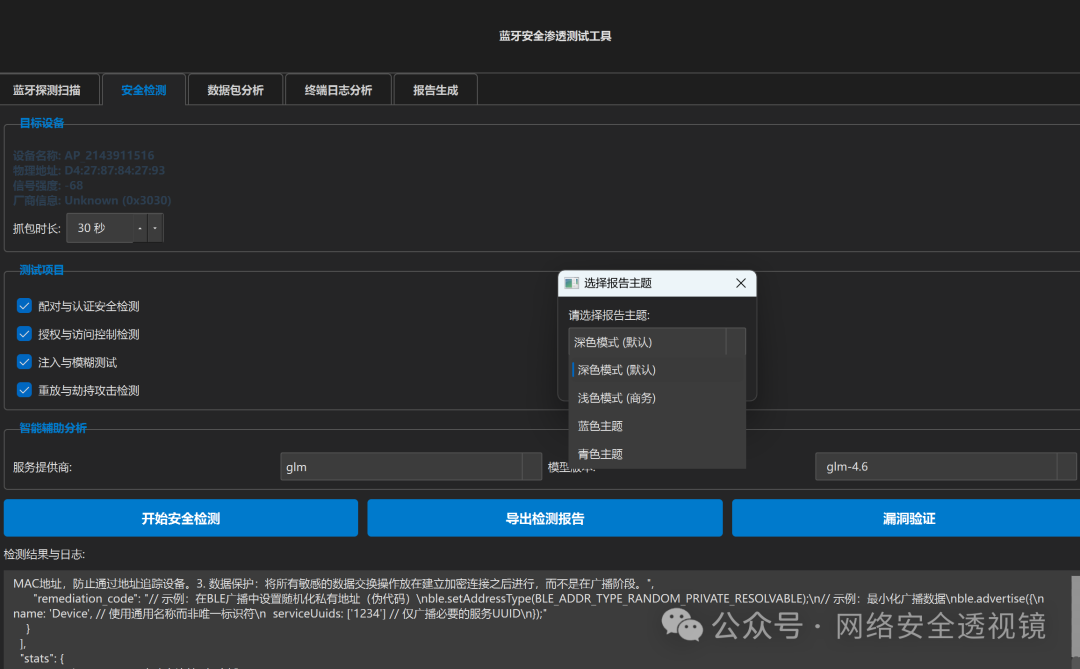Open the 终端日志分析 tab
Viewport: 1080px width, 669px height.
click(338, 90)
